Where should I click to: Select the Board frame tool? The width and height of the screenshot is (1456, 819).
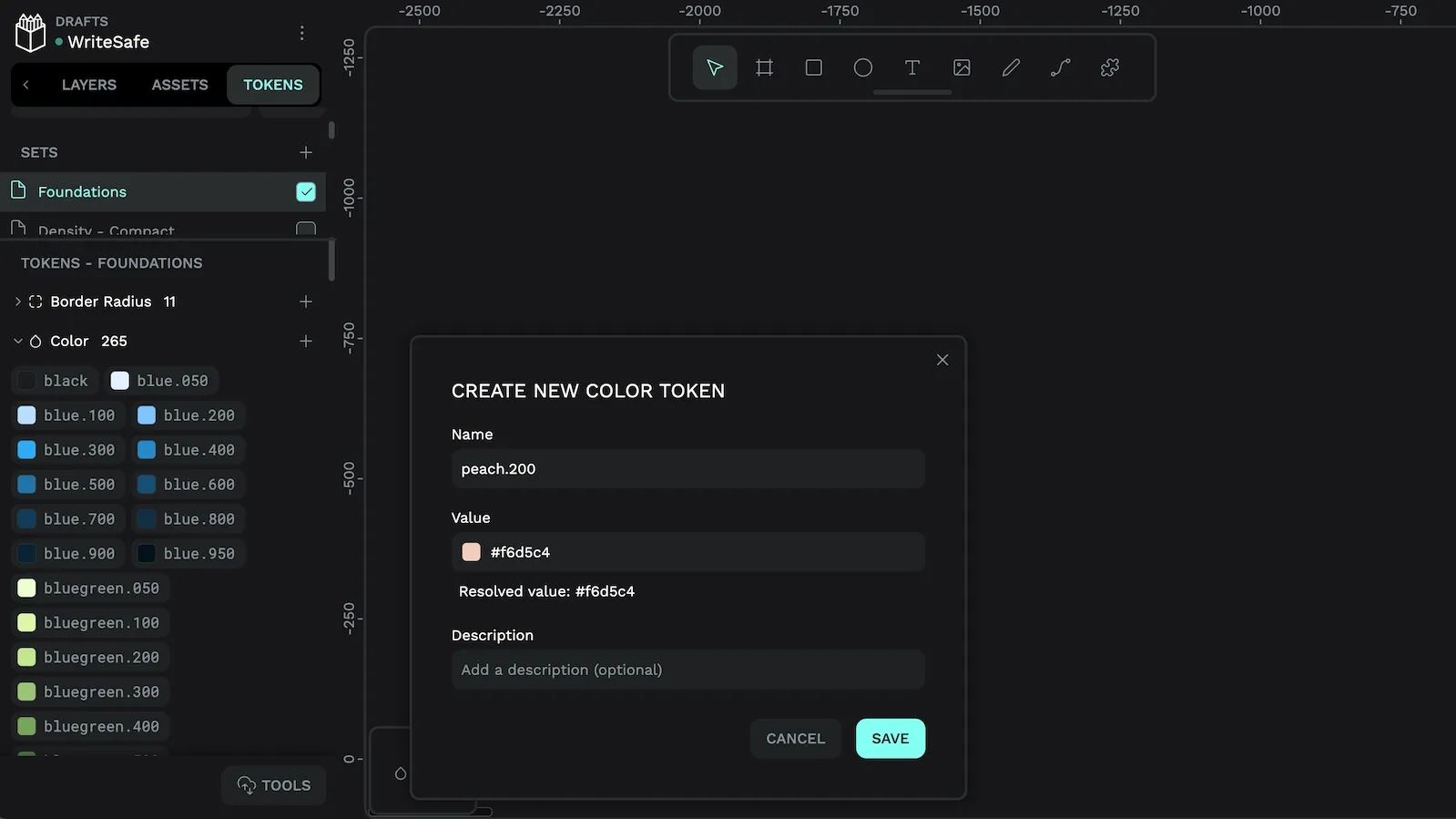click(764, 67)
